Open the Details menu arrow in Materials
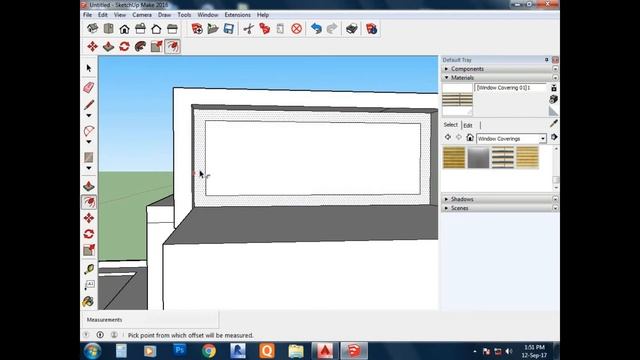The image size is (640, 360). (554, 138)
